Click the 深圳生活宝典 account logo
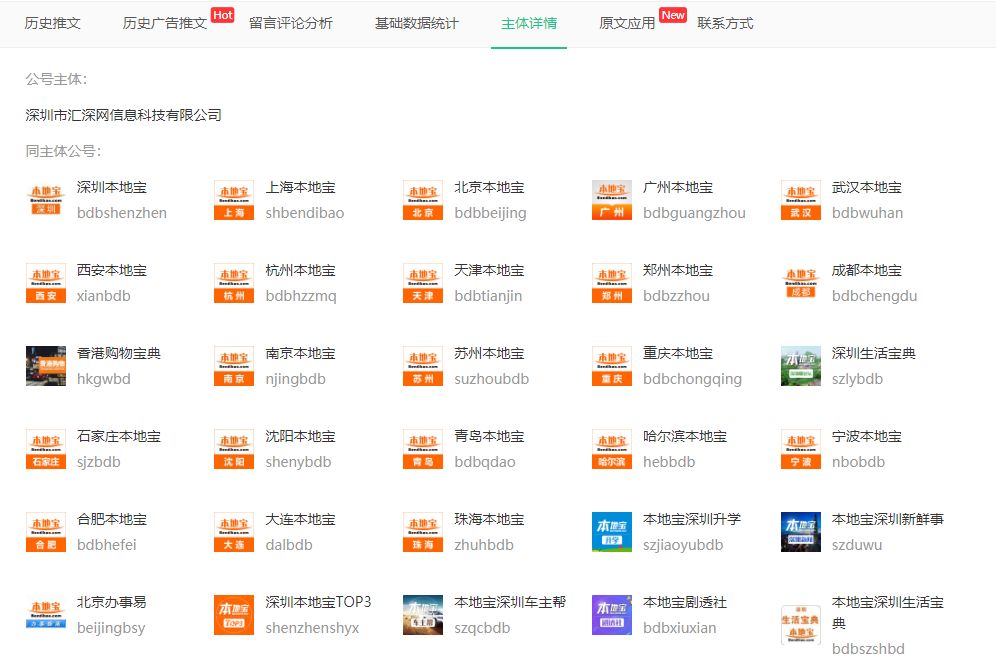The width and height of the screenshot is (996, 664). [801, 366]
